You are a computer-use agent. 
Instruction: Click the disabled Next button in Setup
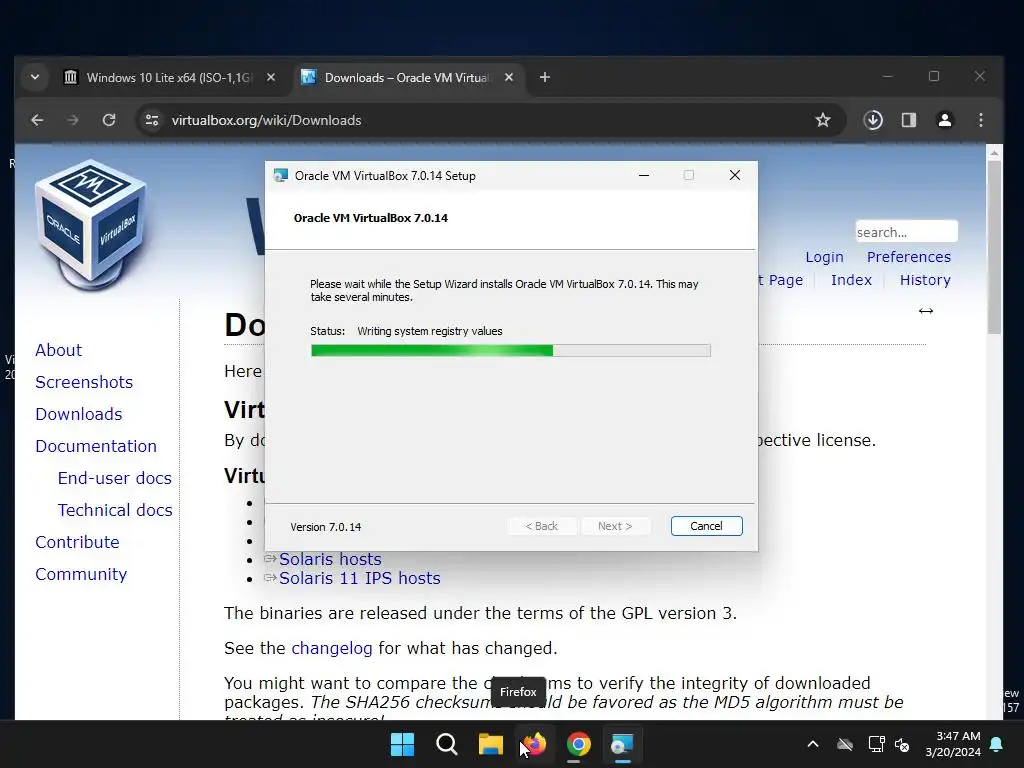click(x=615, y=526)
